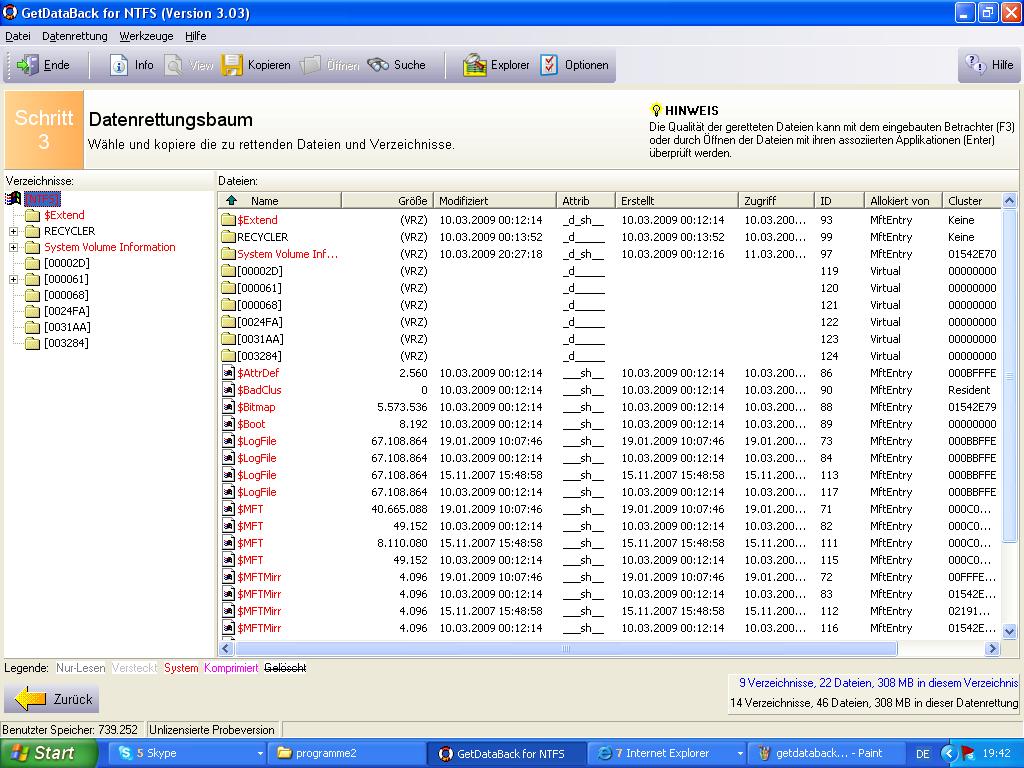Sort by the Modifiziert column header

495,200
